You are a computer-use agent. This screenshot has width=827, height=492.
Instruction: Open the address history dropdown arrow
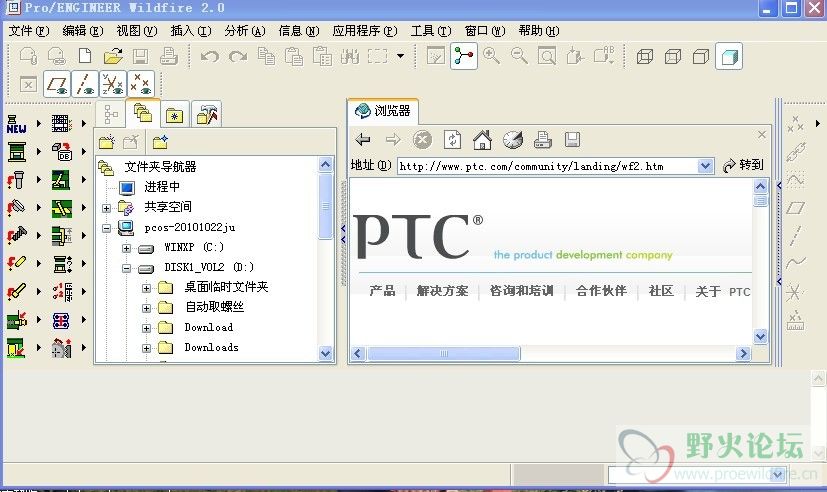click(706, 166)
